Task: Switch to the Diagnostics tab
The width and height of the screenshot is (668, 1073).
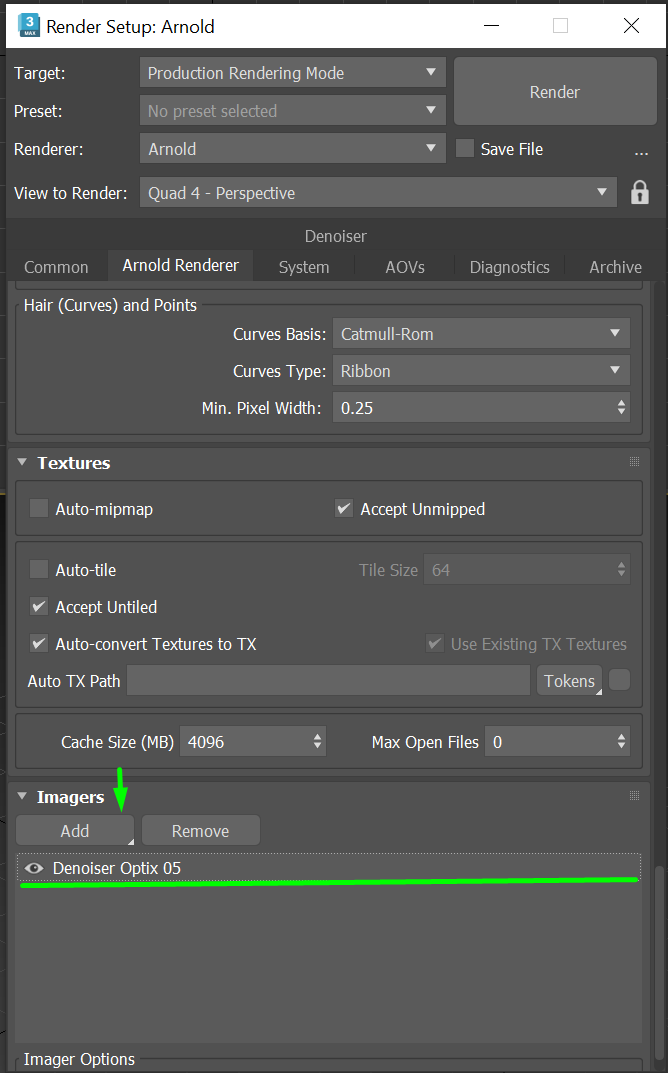Action: pos(509,267)
